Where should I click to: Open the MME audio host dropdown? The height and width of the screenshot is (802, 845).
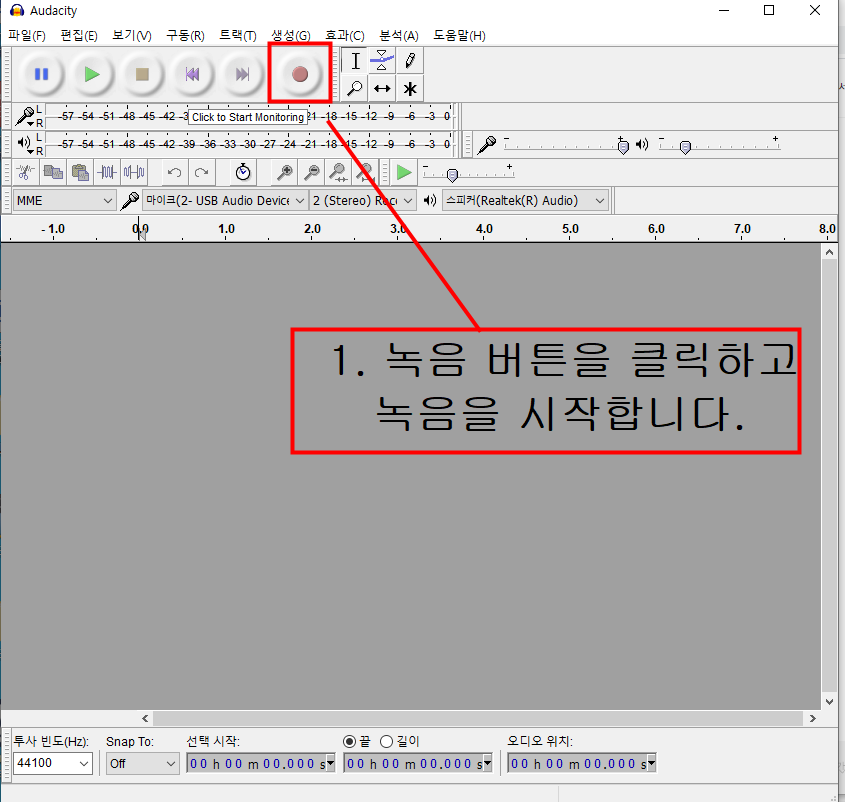64,200
